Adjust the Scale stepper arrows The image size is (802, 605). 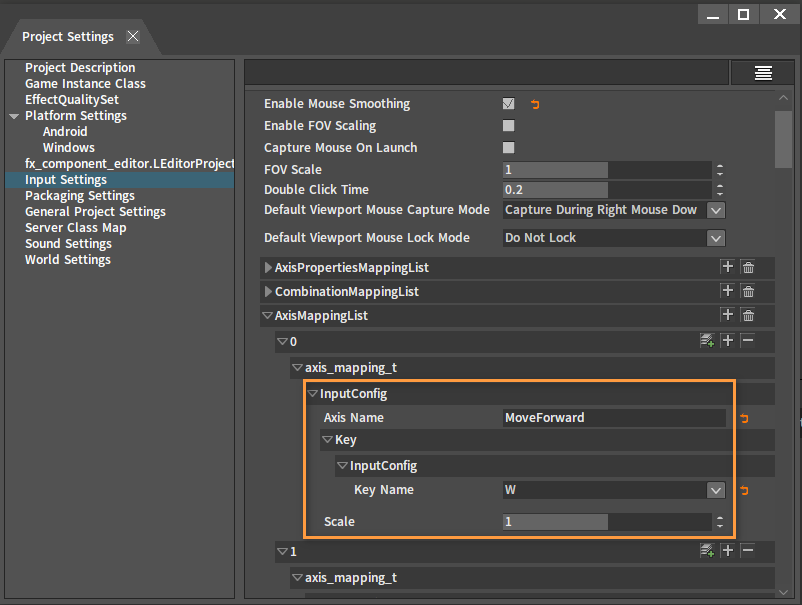(720, 522)
